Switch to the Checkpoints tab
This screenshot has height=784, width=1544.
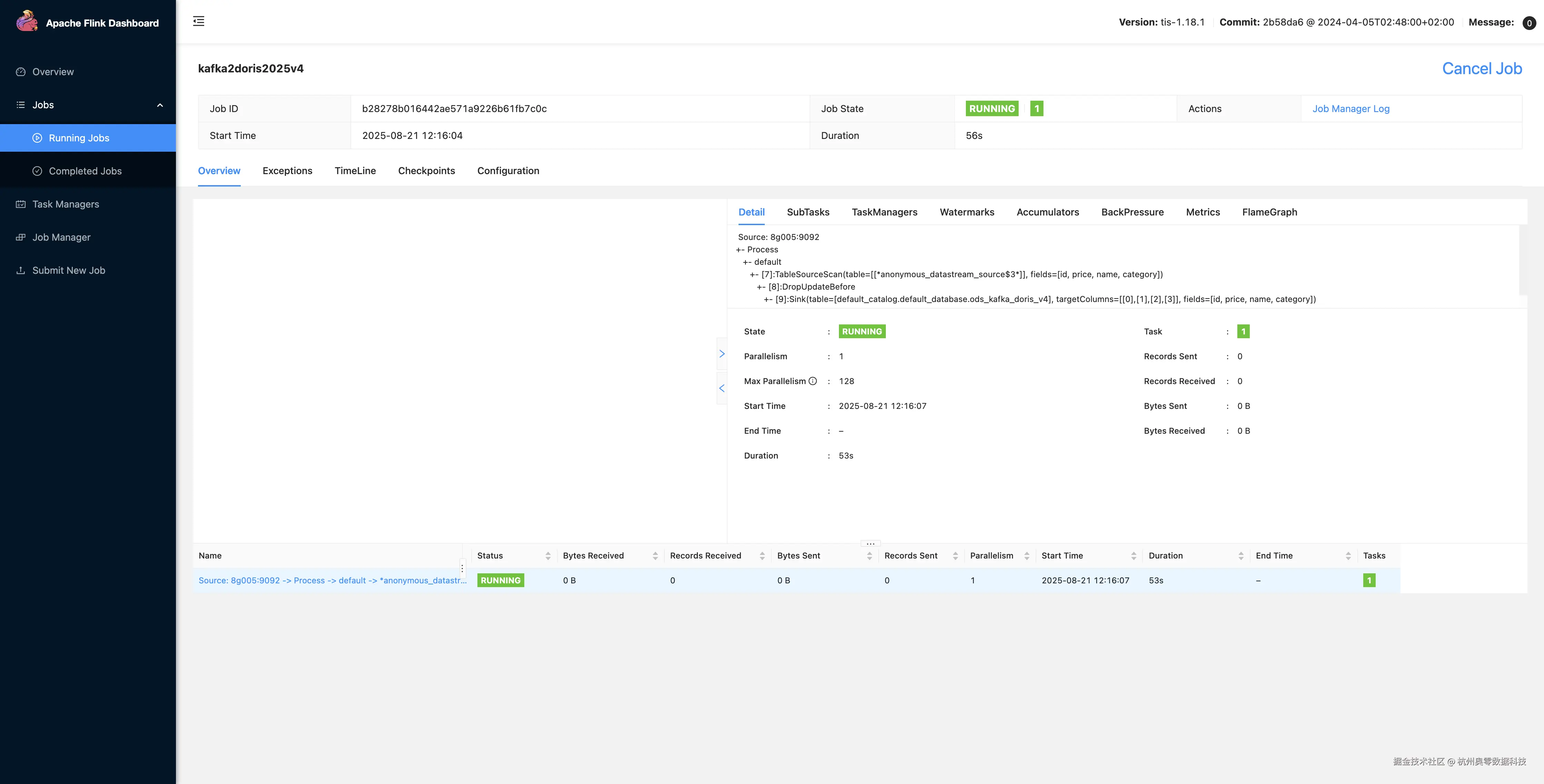click(x=426, y=171)
